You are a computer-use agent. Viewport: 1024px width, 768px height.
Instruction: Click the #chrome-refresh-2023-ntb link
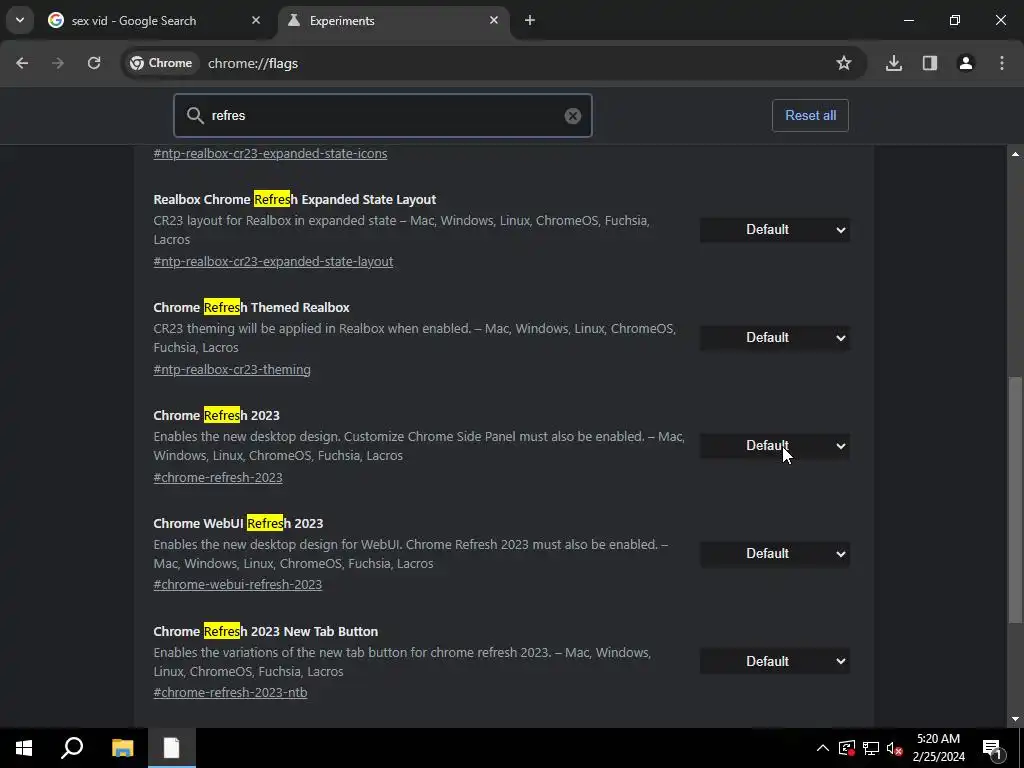231,692
